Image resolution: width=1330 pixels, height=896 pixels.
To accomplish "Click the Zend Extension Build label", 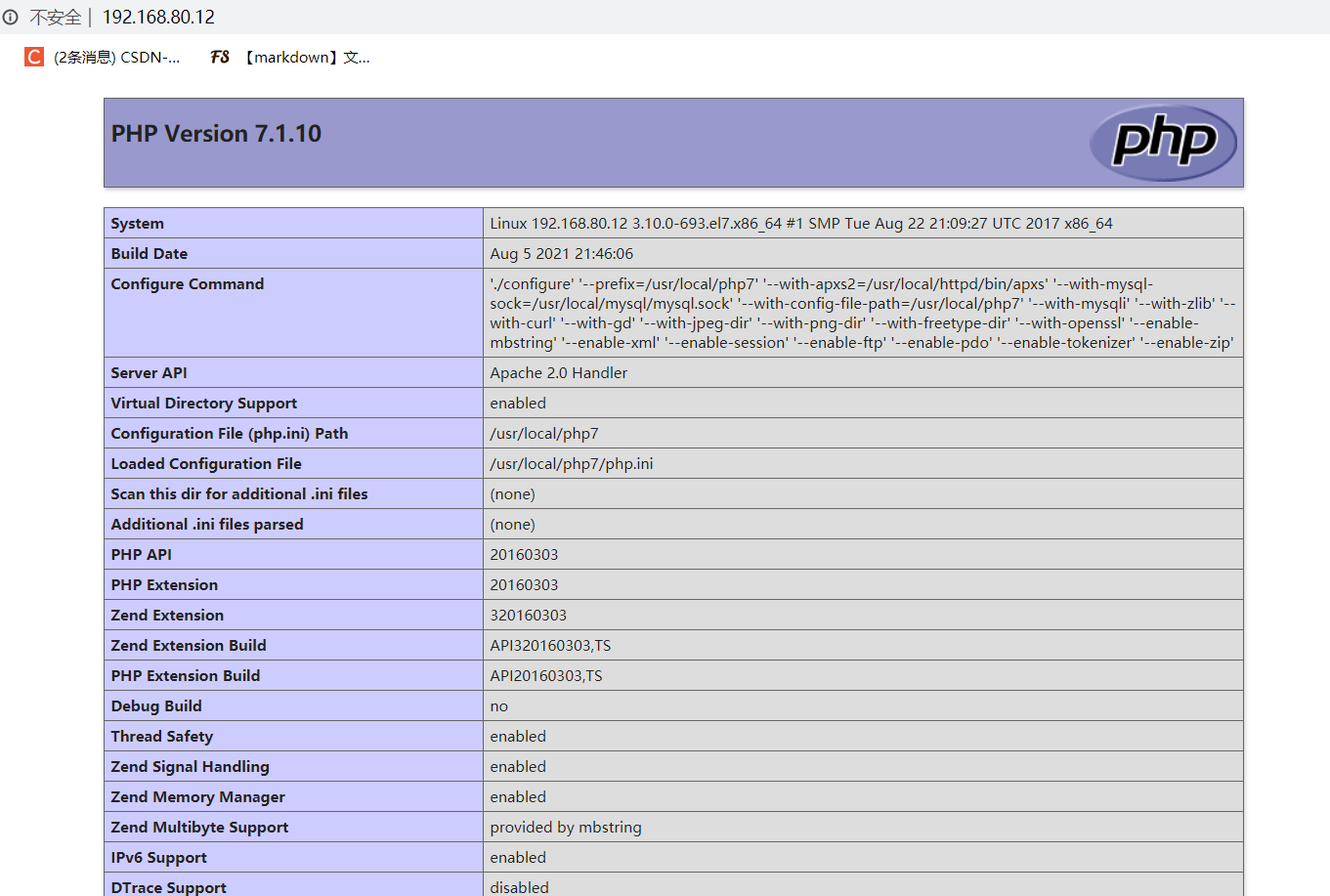I will tap(189, 645).
